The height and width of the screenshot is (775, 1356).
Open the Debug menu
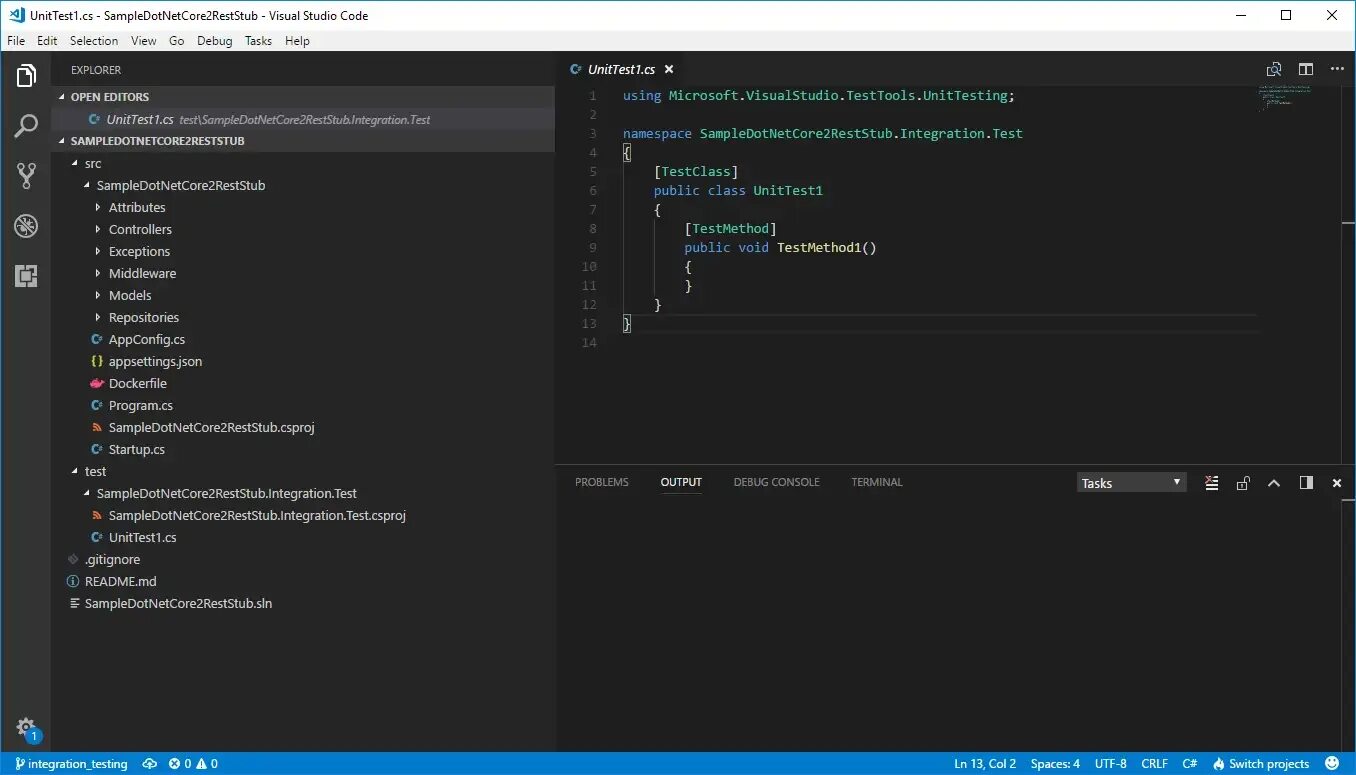point(214,41)
